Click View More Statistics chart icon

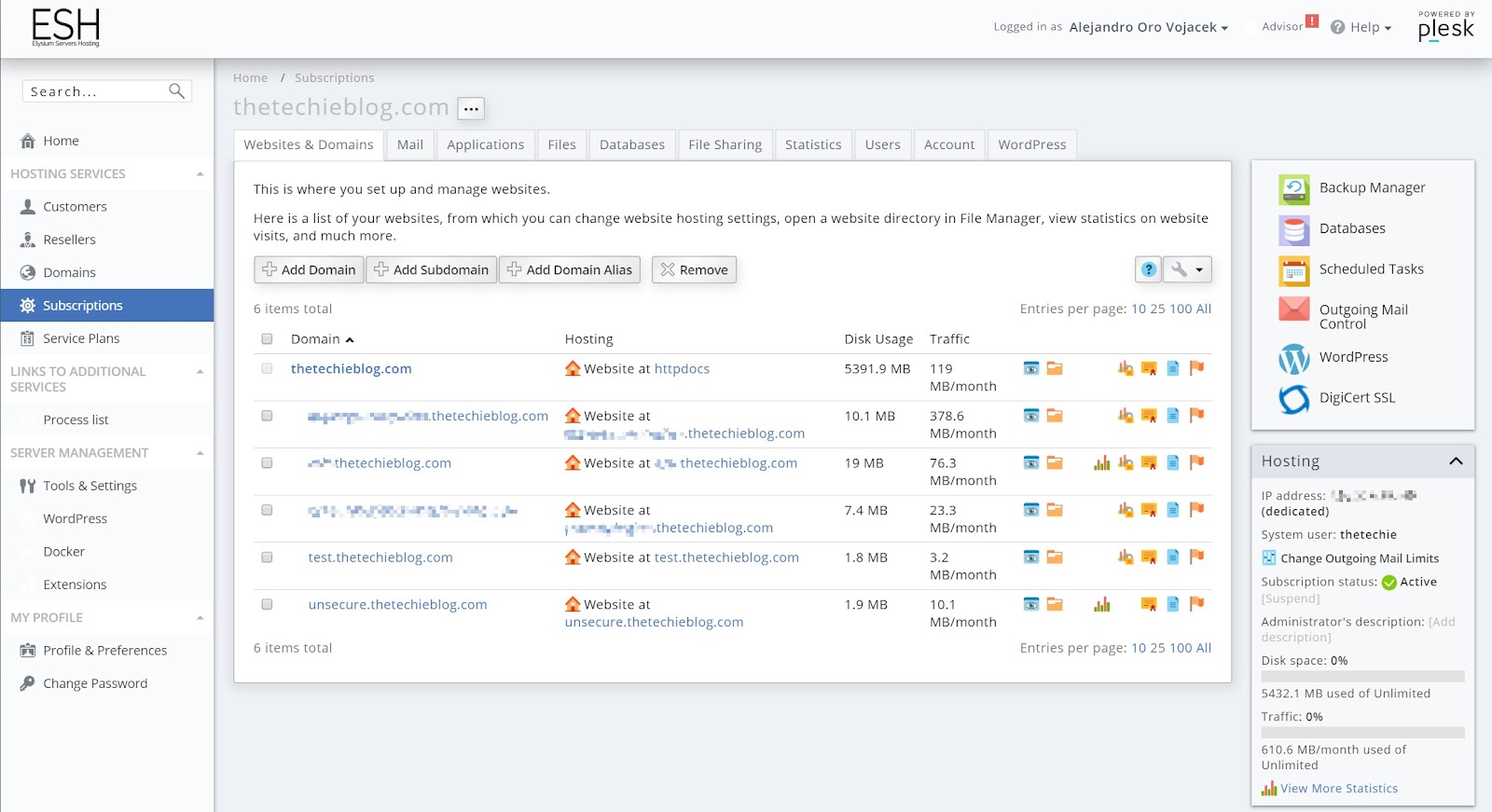1269,789
